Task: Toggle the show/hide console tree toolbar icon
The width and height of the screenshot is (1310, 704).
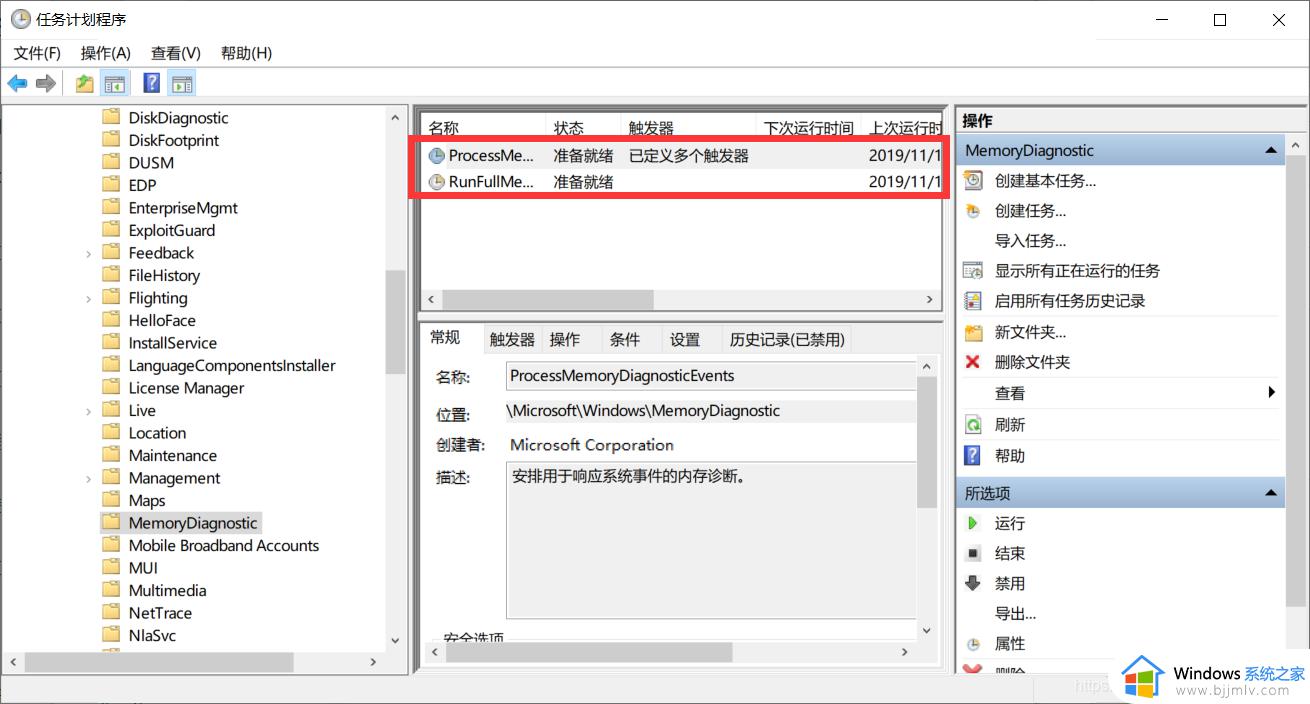Action: [x=114, y=83]
